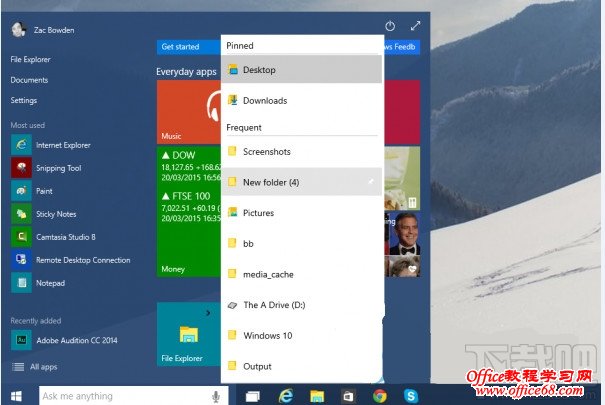Open the Money tile
The width and height of the screenshot is (605, 405).
click(x=189, y=211)
